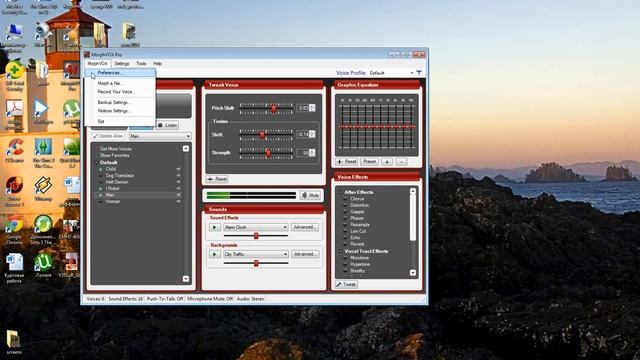Play the City Traffic background sound
The width and height of the screenshot is (640, 360).
pyautogui.click(x=215, y=254)
